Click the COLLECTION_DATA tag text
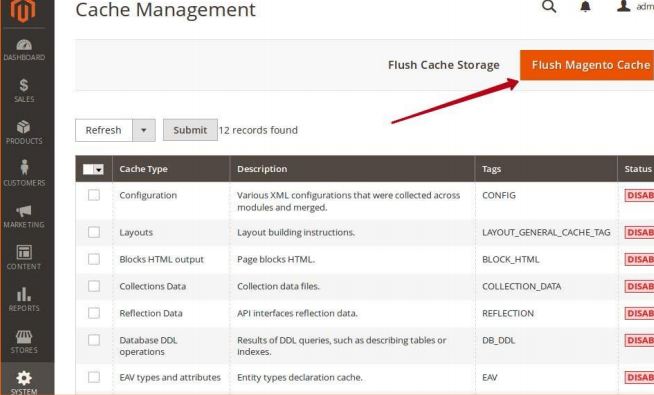Screen dimensions: 654x395 pos(521,286)
